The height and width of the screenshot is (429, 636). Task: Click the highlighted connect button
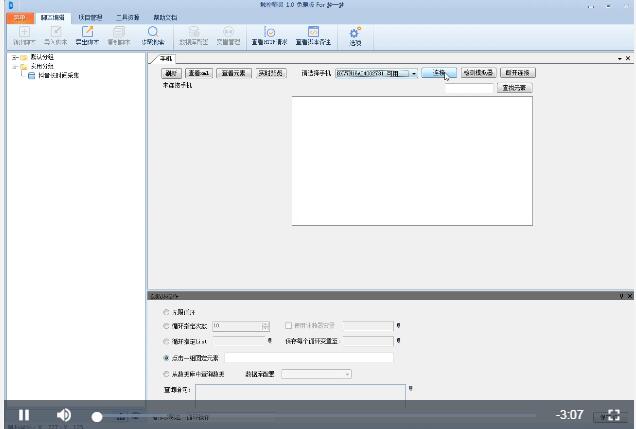click(439, 73)
